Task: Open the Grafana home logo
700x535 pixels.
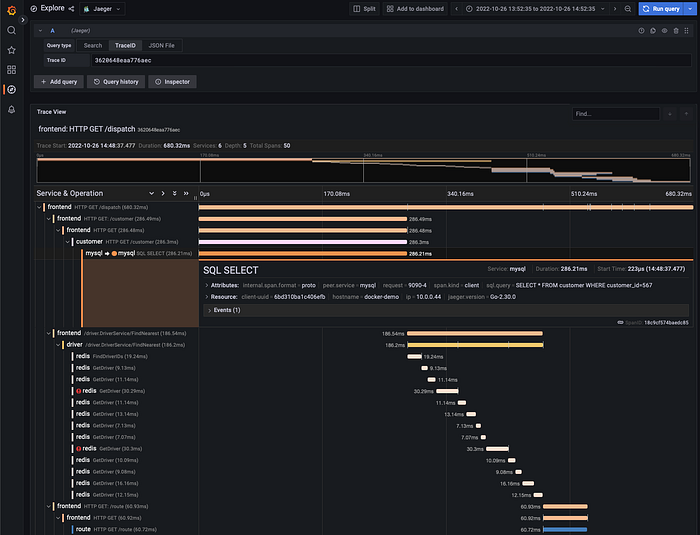Action: point(12,10)
